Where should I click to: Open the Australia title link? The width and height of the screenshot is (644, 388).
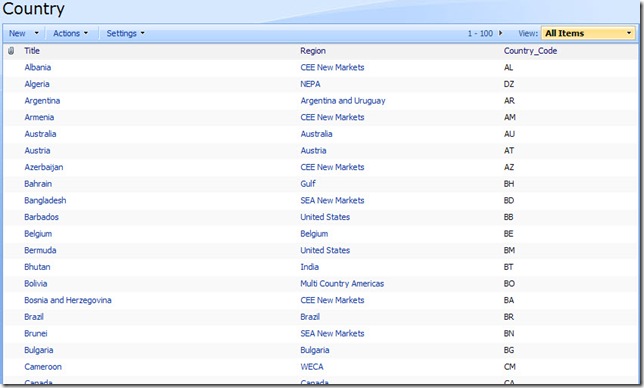click(x=40, y=134)
